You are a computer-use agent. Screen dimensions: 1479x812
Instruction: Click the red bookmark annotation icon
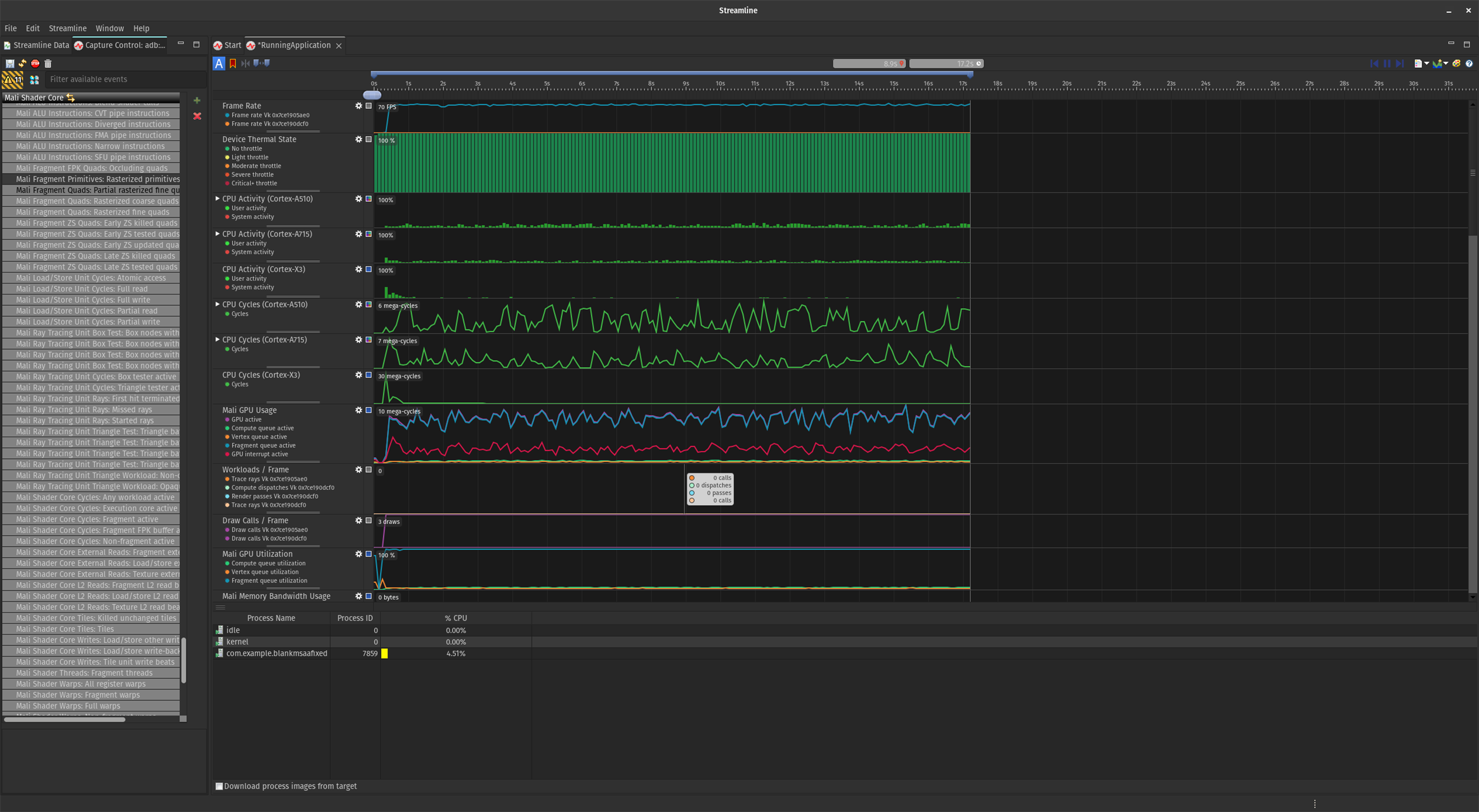coord(233,63)
